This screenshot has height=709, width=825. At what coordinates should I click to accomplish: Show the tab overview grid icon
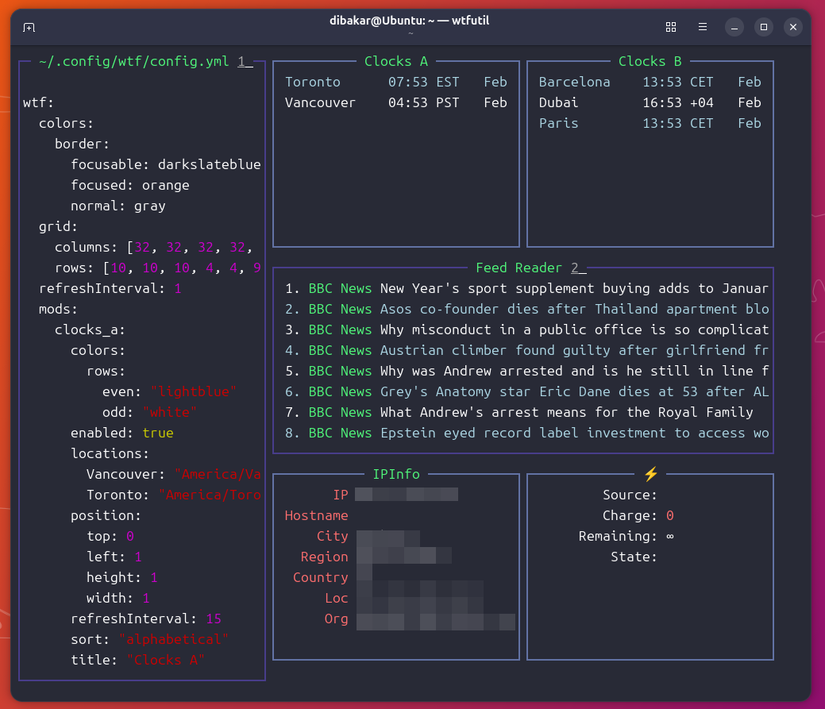(671, 27)
